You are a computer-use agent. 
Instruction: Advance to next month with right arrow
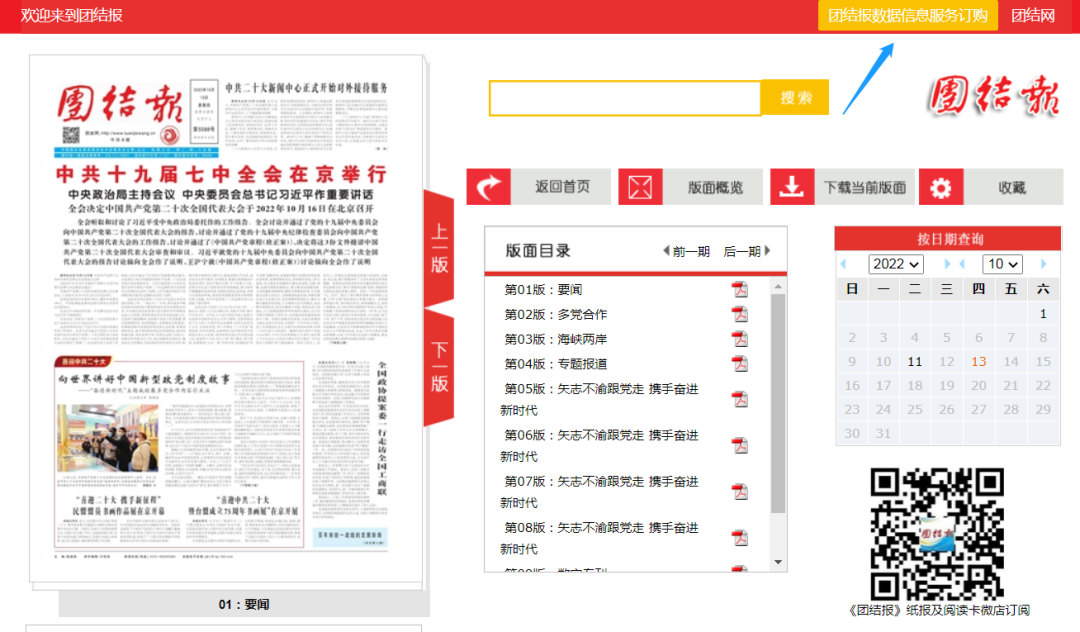1044,264
